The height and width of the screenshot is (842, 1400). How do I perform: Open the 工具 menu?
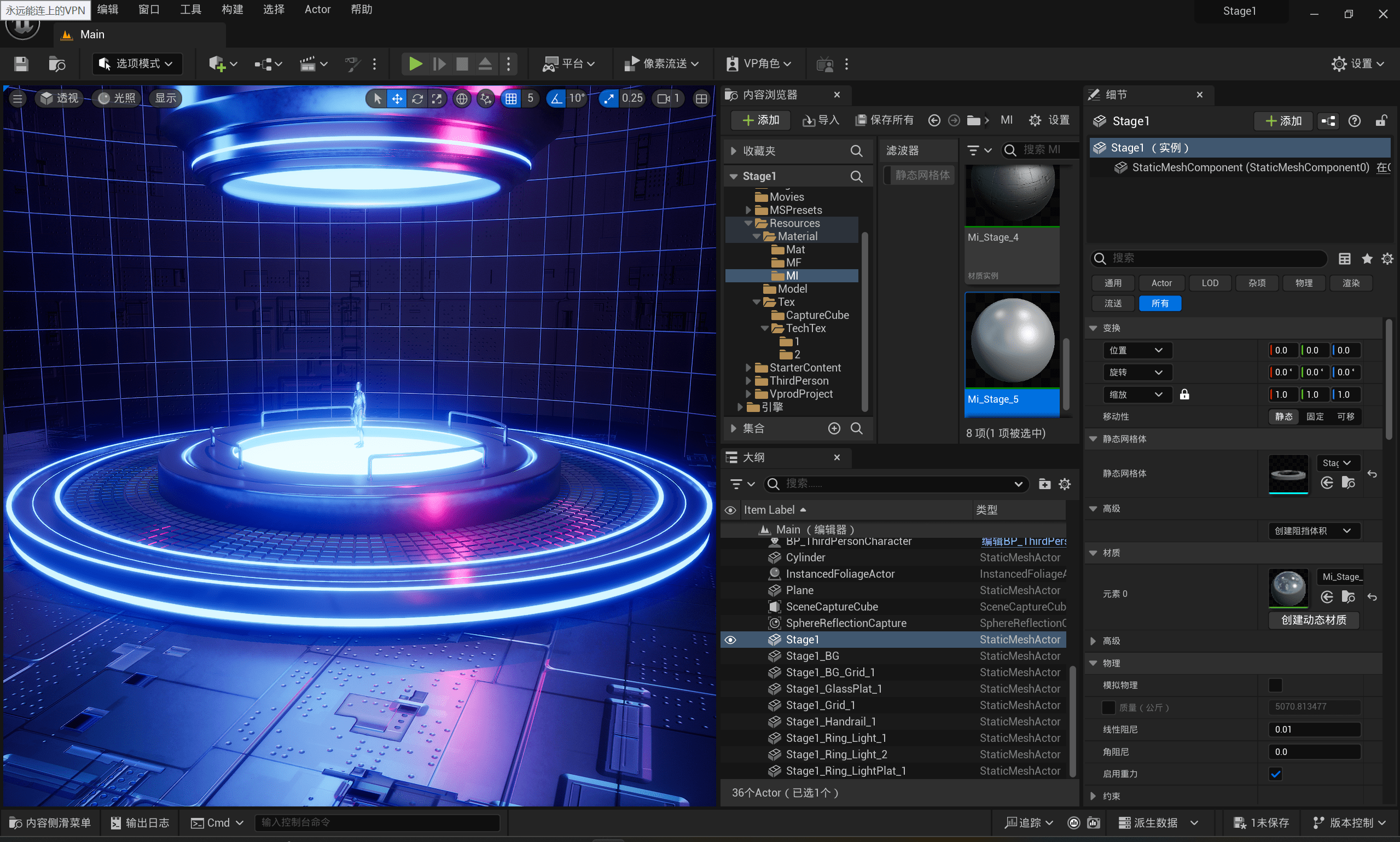pos(190,10)
